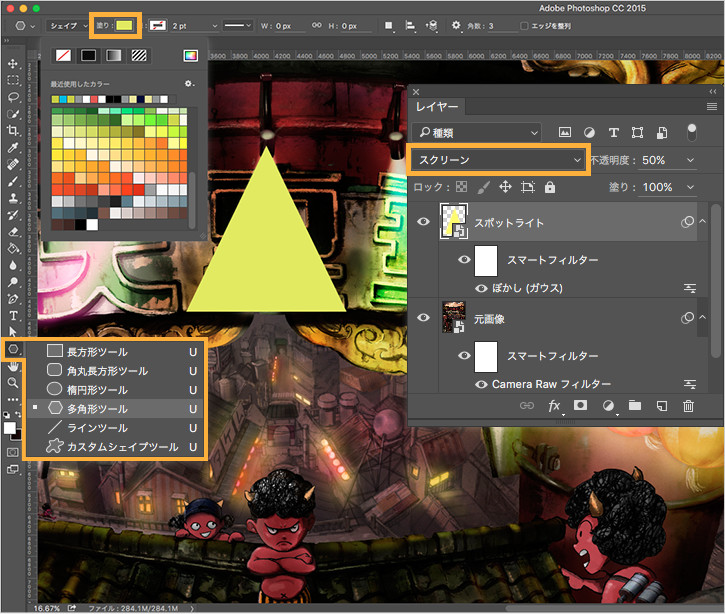Open the 塗り fill percentage dropdown arrow

click(x=690, y=187)
